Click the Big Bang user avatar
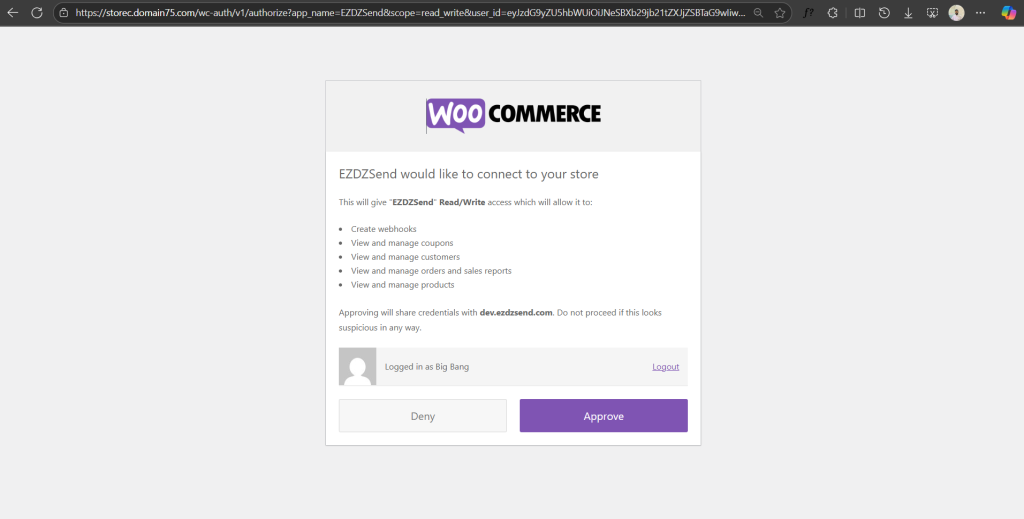The height and width of the screenshot is (519, 1024). pyautogui.click(x=358, y=367)
